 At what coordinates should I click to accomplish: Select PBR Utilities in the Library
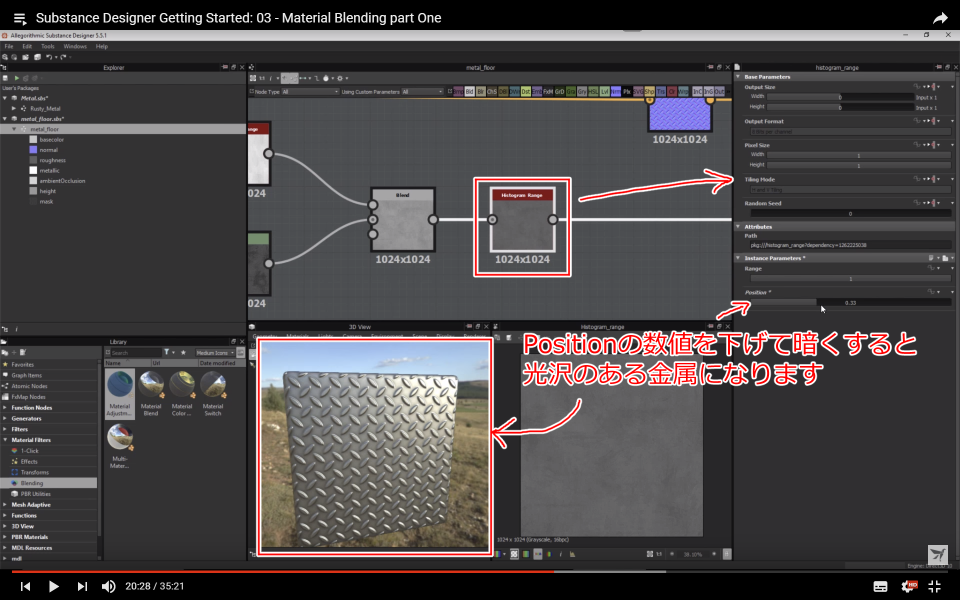(x=36, y=494)
